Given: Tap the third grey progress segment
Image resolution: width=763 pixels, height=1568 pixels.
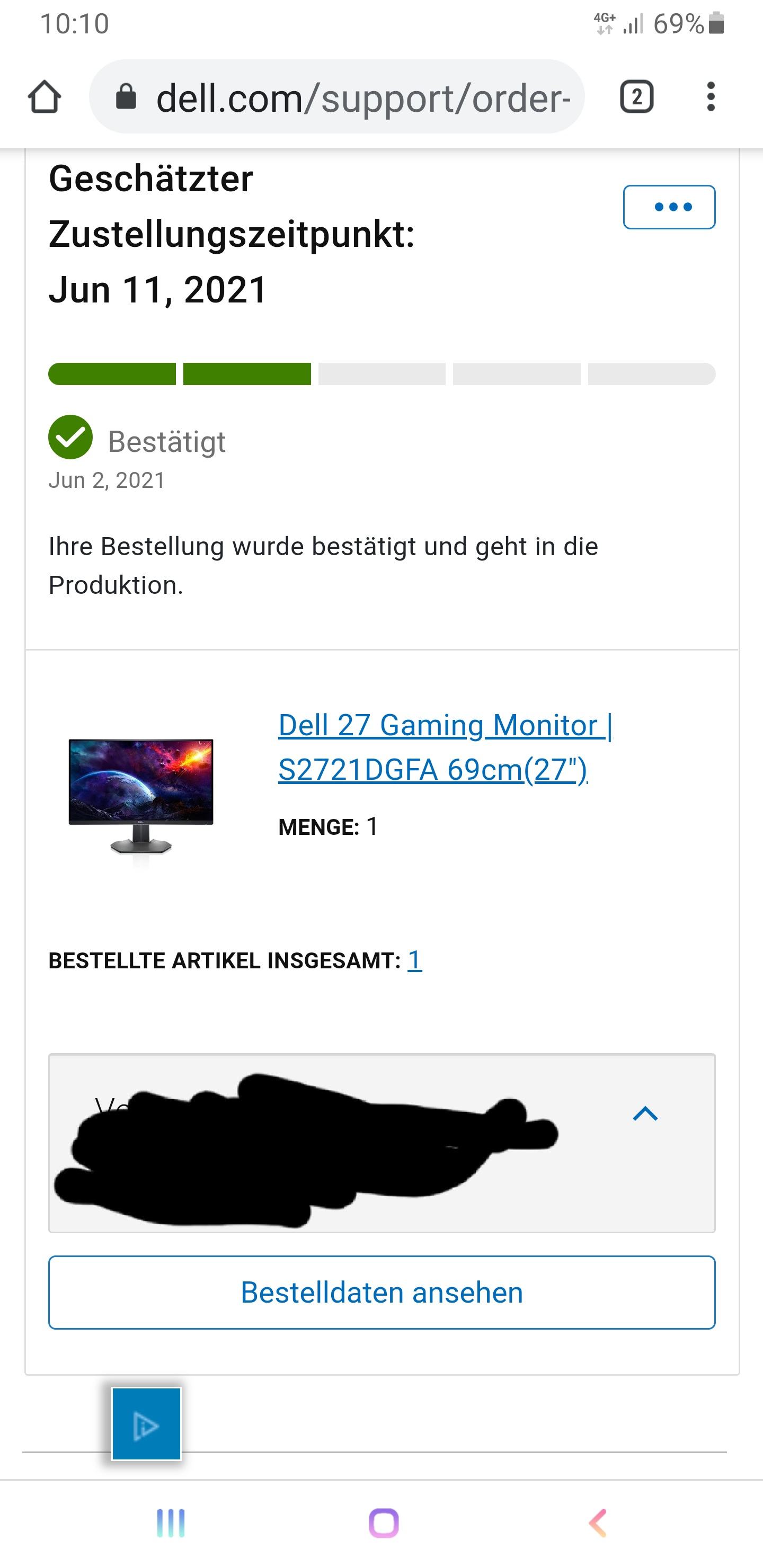Looking at the screenshot, I should (382, 374).
